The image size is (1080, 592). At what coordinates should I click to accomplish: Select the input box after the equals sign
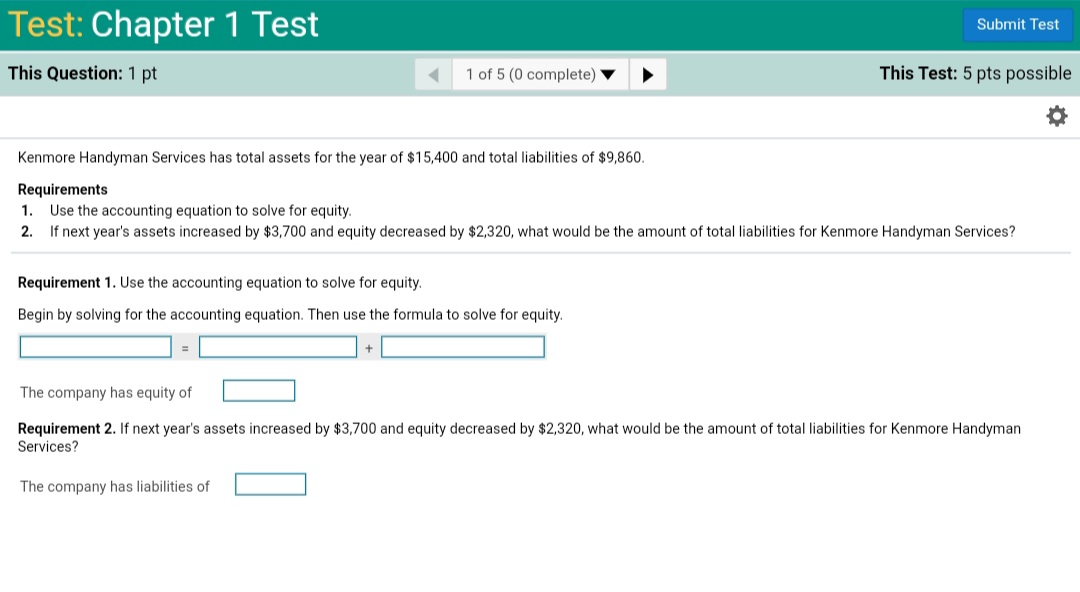coord(278,346)
